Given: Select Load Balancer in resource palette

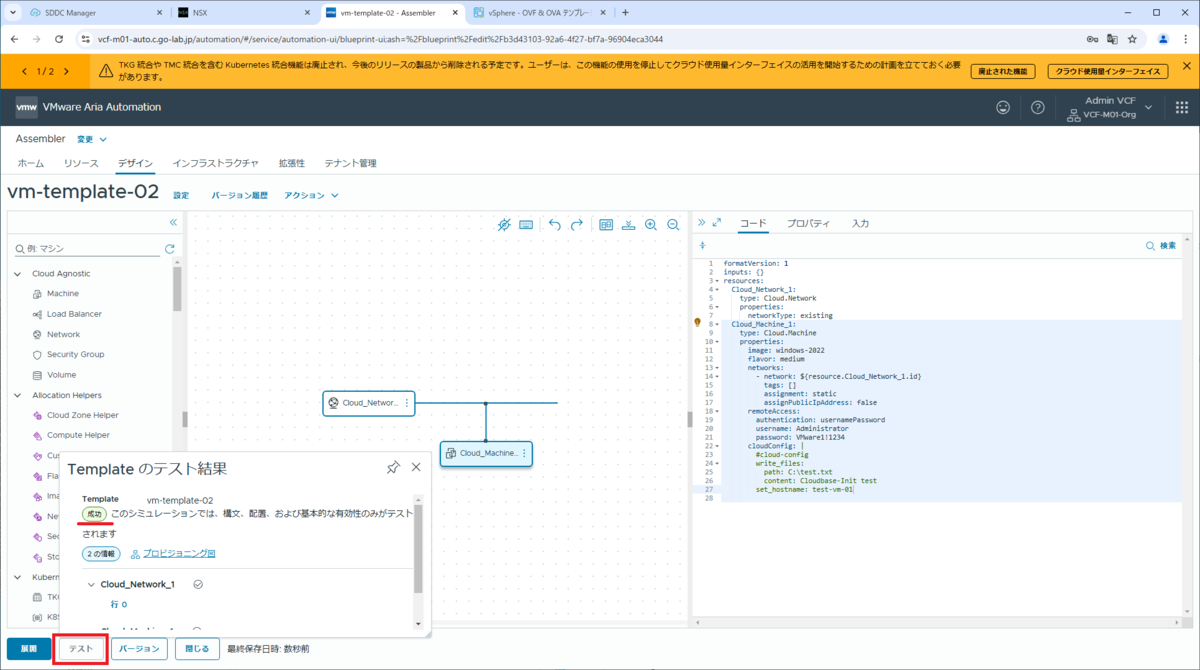Looking at the screenshot, I should pos(74,314).
